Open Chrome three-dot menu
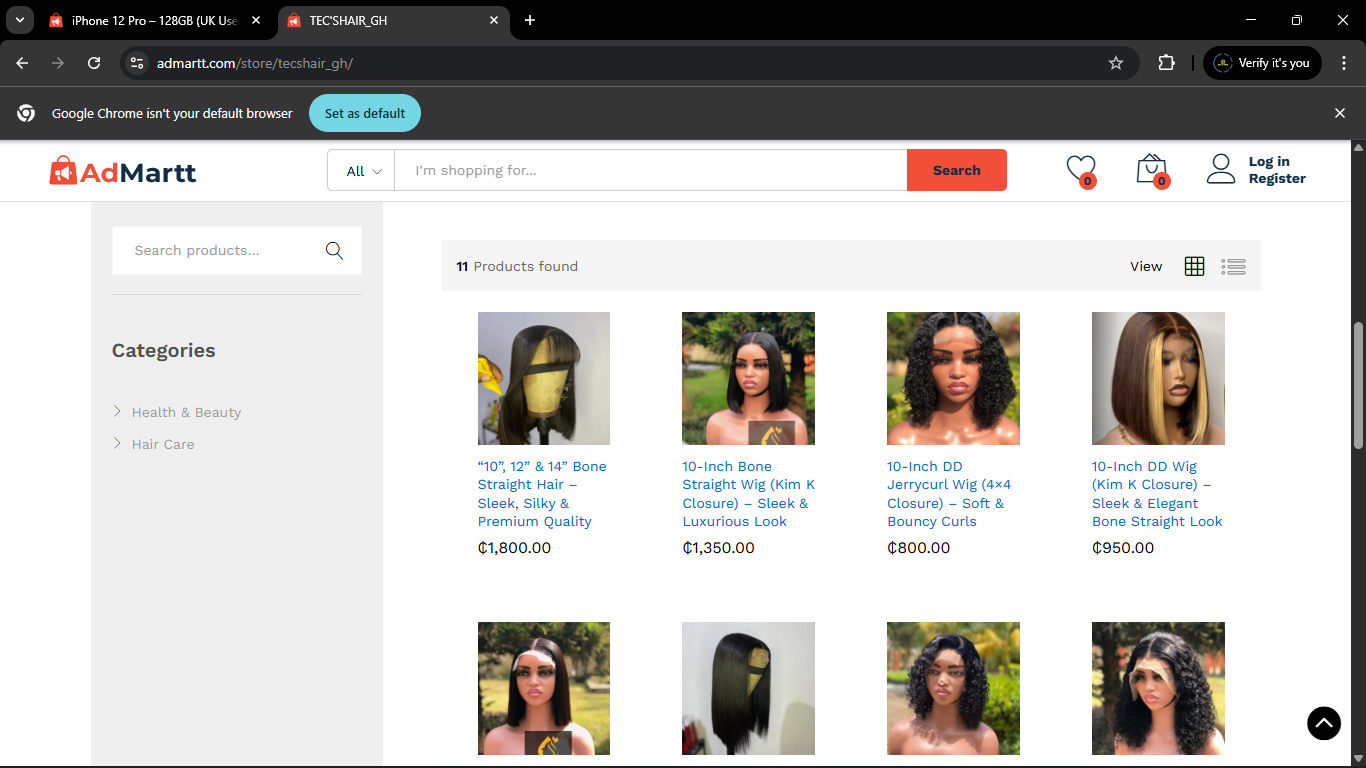The width and height of the screenshot is (1366, 768). tap(1344, 63)
